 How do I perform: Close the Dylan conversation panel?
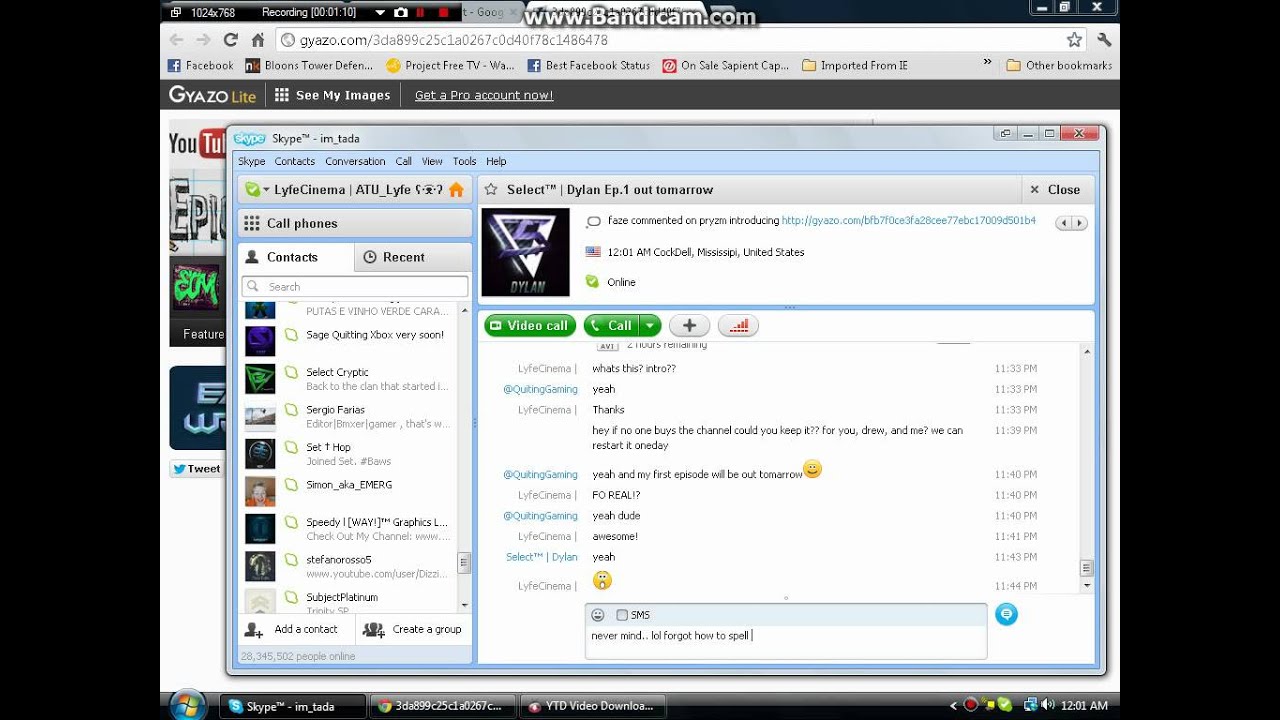(x=1056, y=189)
